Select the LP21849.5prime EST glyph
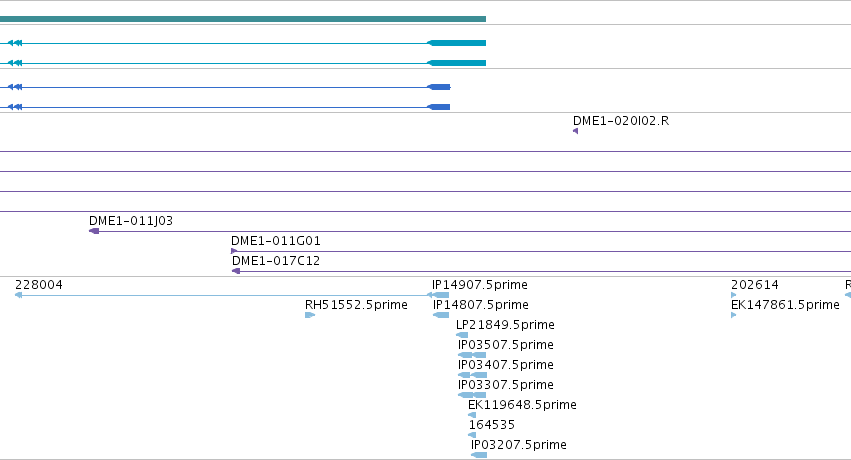 [x=462, y=335]
